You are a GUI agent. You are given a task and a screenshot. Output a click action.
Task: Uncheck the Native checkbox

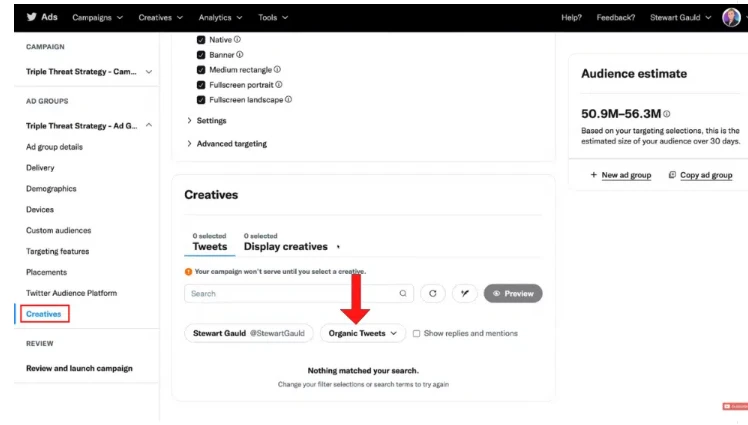(x=201, y=40)
